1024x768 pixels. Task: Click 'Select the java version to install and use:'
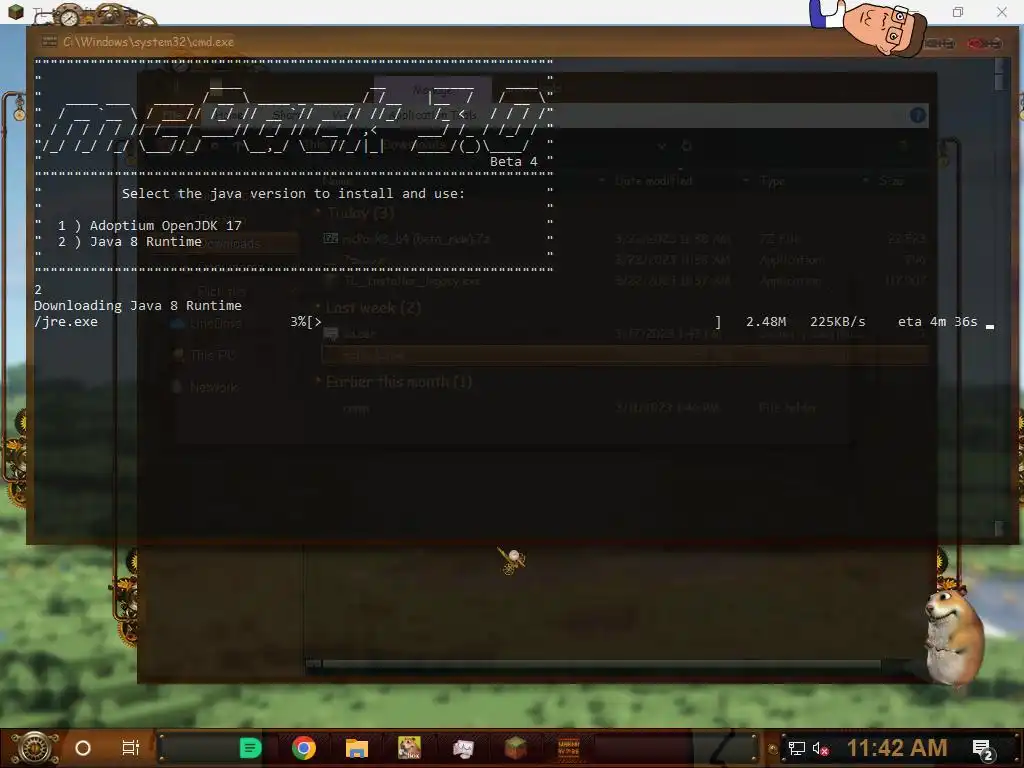(293, 193)
